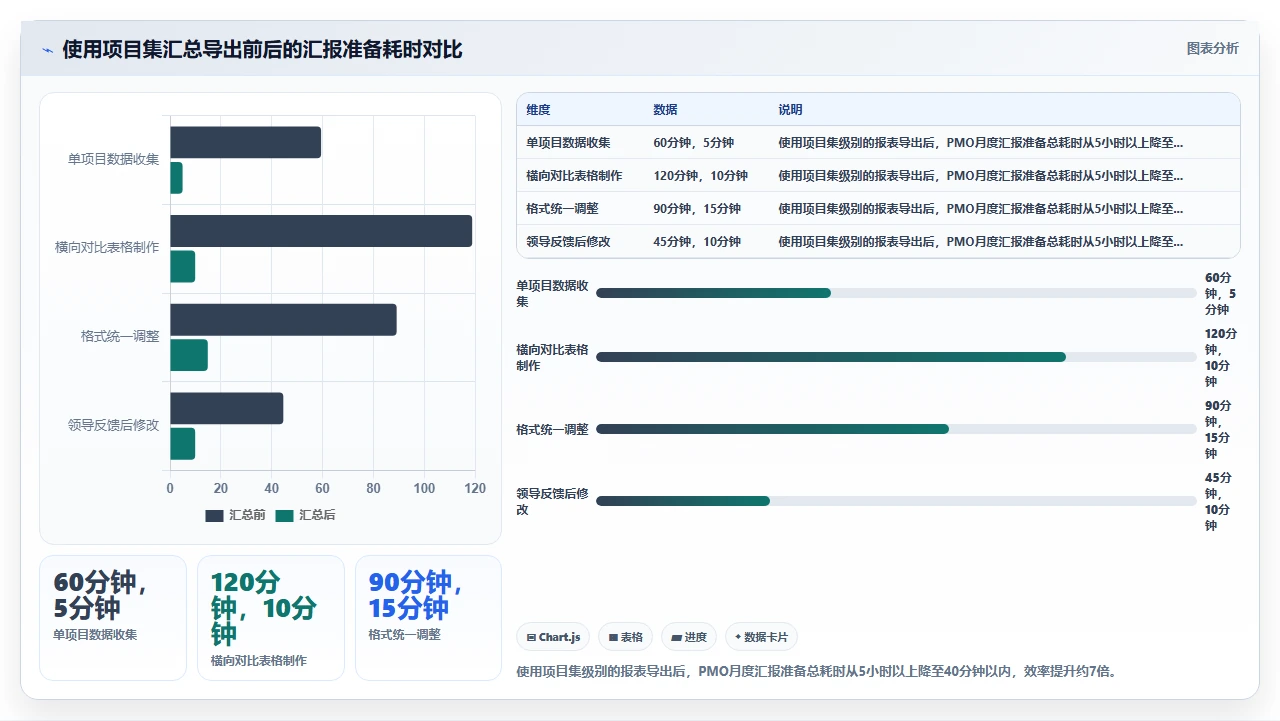
Task: Click the teal 汇总后 bar for 横向对比表格制作
Action: click(x=182, y=267)
